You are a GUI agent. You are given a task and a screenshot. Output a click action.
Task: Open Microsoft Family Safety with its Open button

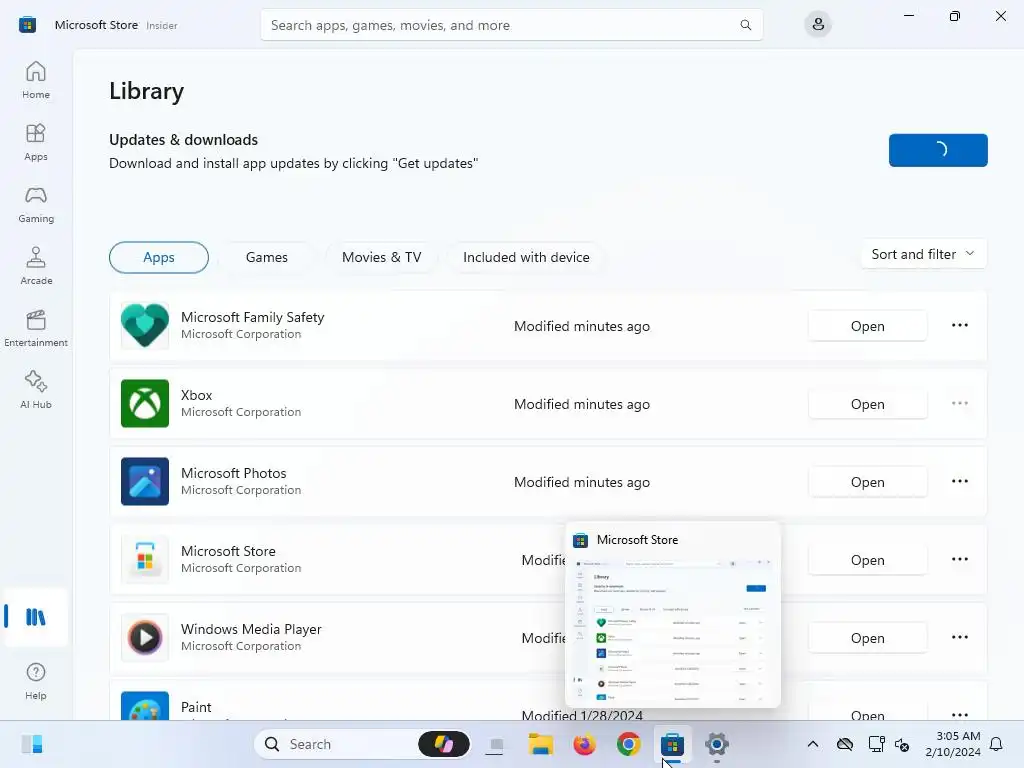[867, 326]
